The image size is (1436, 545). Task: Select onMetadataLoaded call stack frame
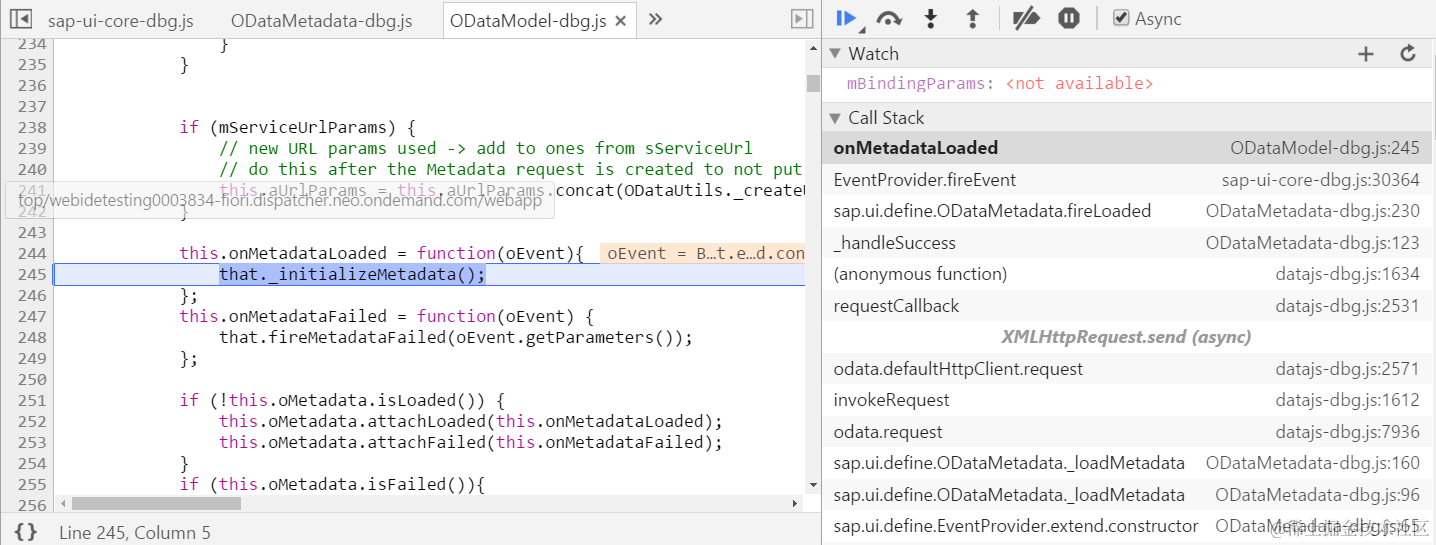(1126, 148)
